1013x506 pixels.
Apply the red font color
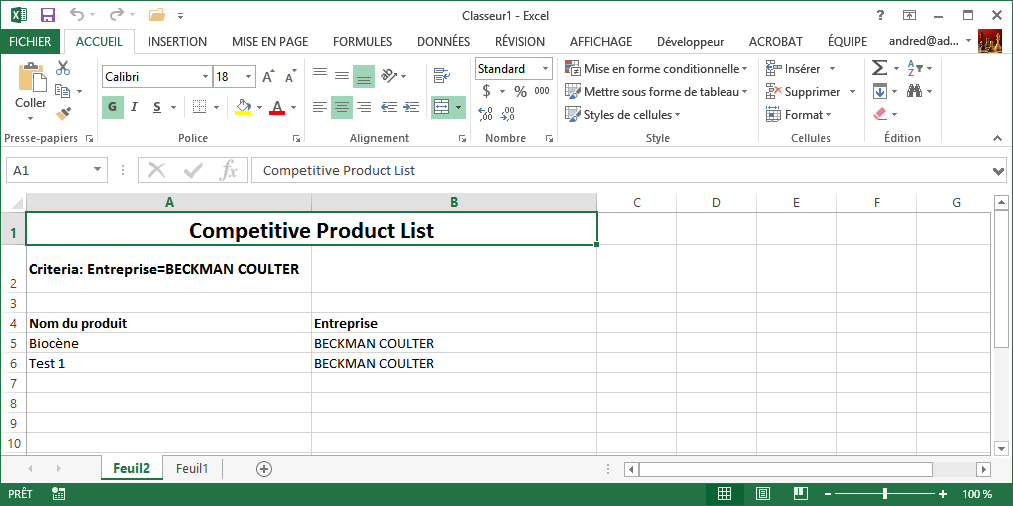click(x=277, y=107)
